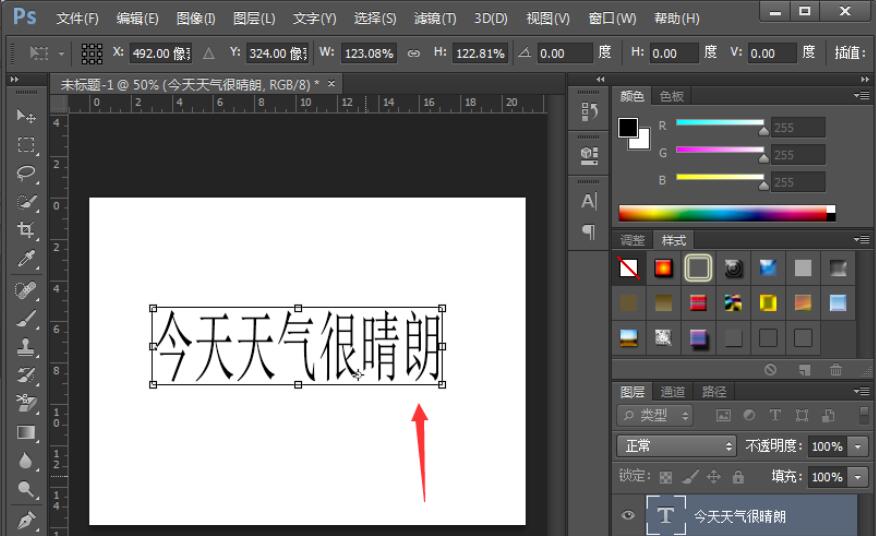This screenshot has width=876, height=536.
Task: Expand the opacity 不透明度 dropdown arrow
Action: (857, 446)
